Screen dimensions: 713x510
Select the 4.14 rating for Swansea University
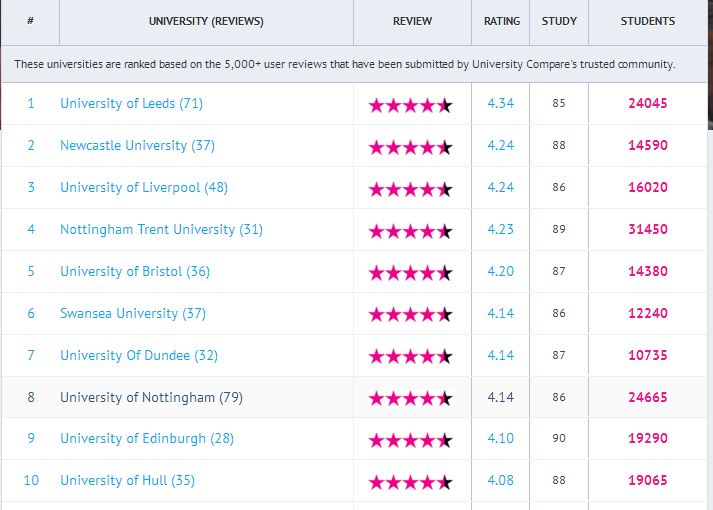click(501, 313)
